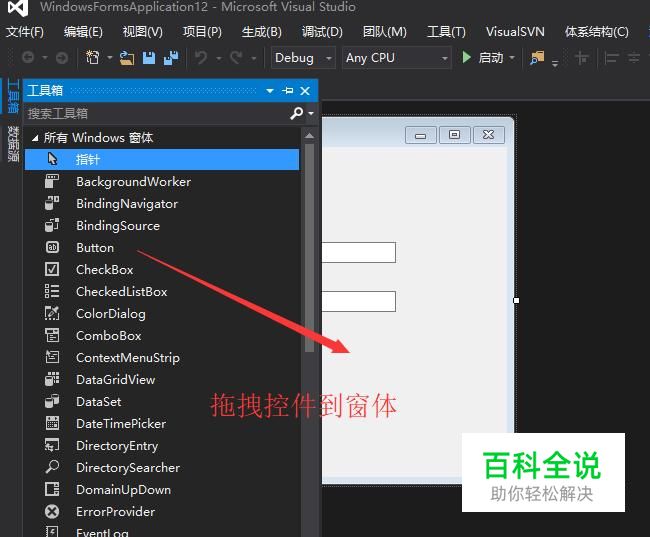The image size is (650, 537).
Task: Click the Open File folder icon
Action: [x=127, y=58]
